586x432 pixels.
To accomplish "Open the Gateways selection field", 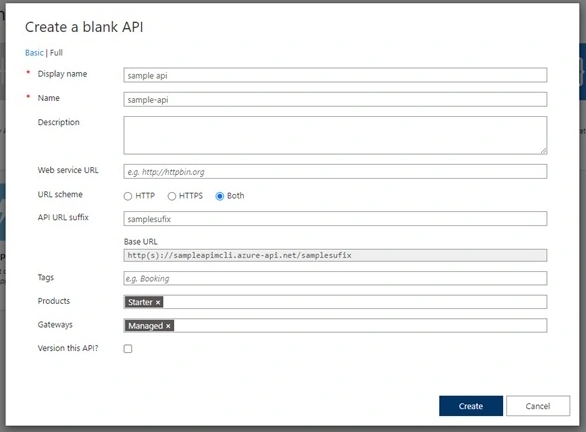I will tap(335, 325).
